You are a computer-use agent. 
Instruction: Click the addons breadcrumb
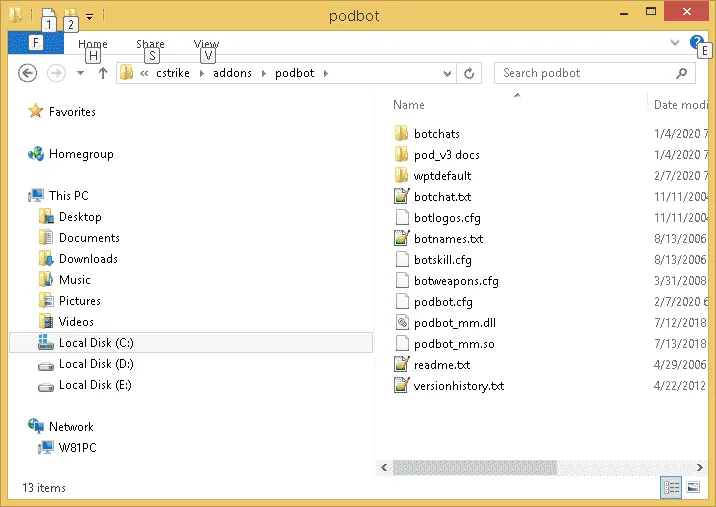click(232, 73)
